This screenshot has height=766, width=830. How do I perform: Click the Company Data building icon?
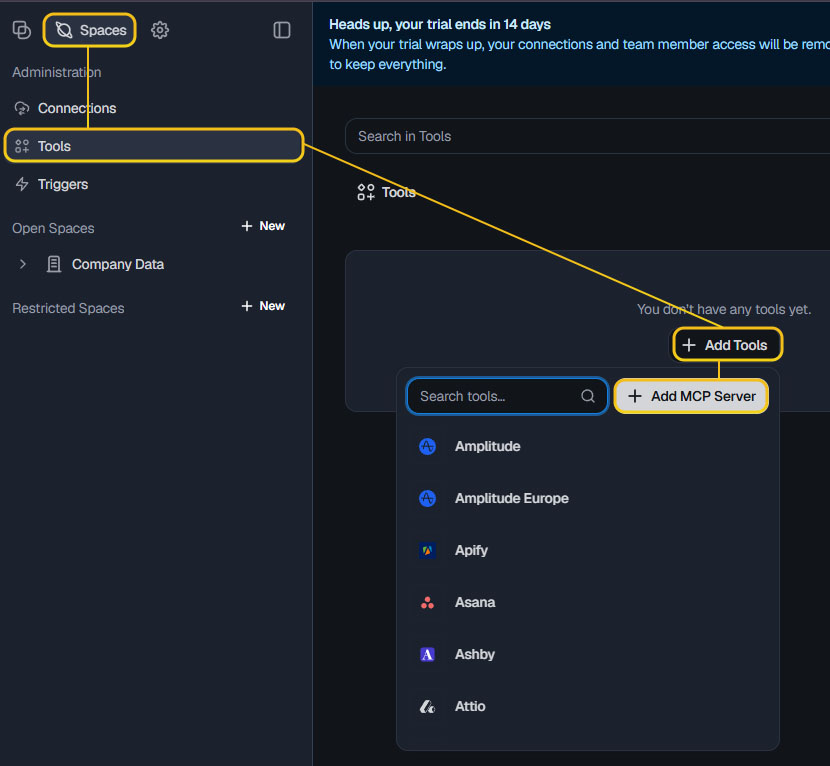(x=53, y=264)
